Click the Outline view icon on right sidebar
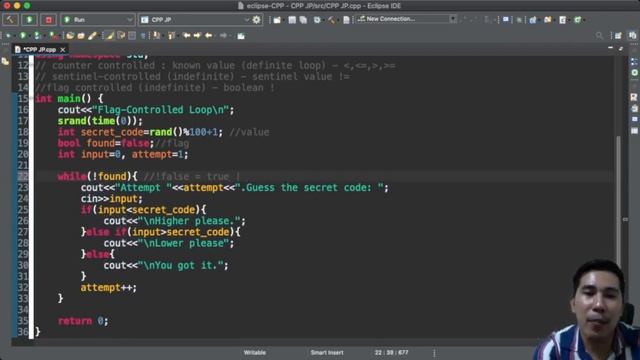This screenshot has width=640, height=360. tap(634, 62)
